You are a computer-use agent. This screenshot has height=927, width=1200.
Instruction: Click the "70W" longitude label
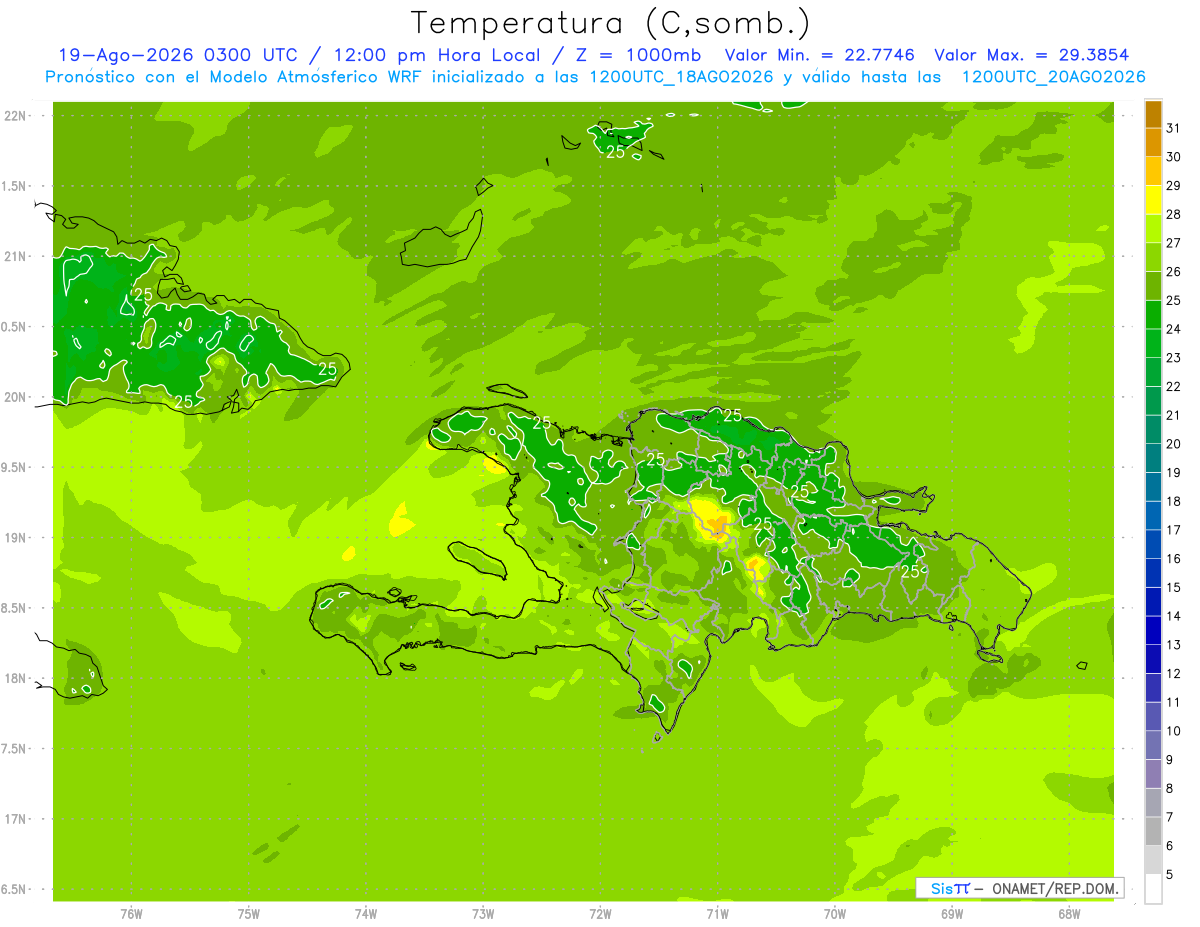(x=835, y=914)
